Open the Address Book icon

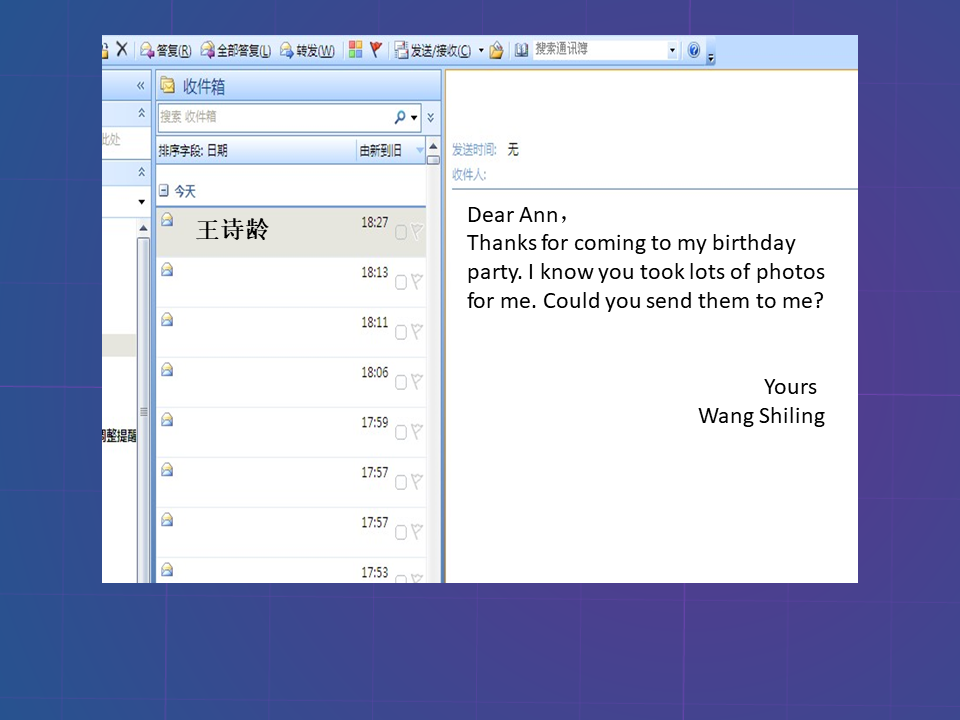[521, 50]
